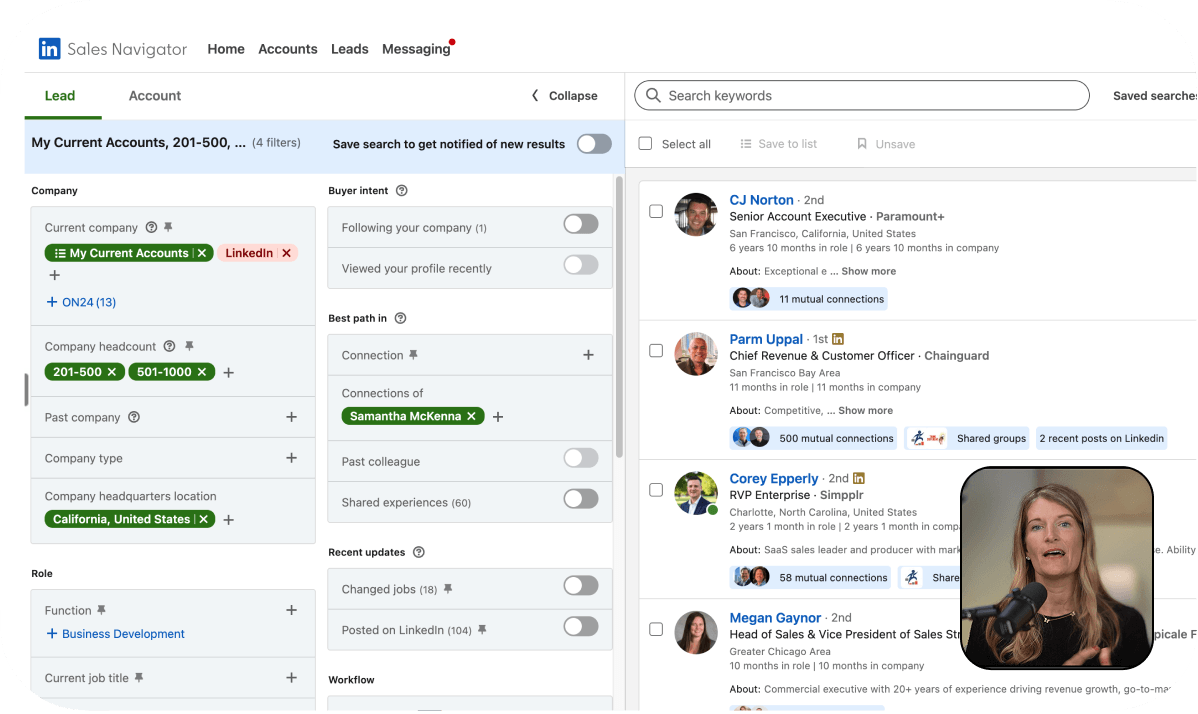
Task: Add the Business Development function suggestion
Action: 116,634
